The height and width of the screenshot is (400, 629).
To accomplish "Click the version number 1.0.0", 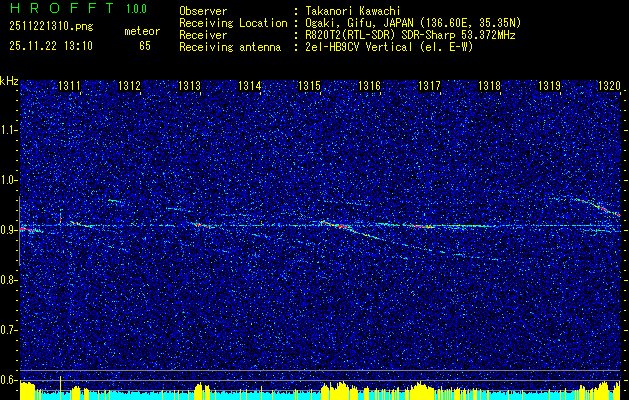I will (x=136, y=9).
